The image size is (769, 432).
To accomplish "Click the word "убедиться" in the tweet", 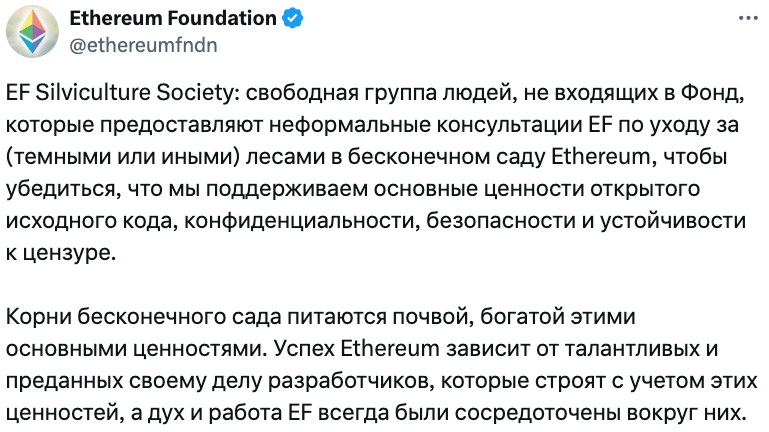I will pos(63,189).
